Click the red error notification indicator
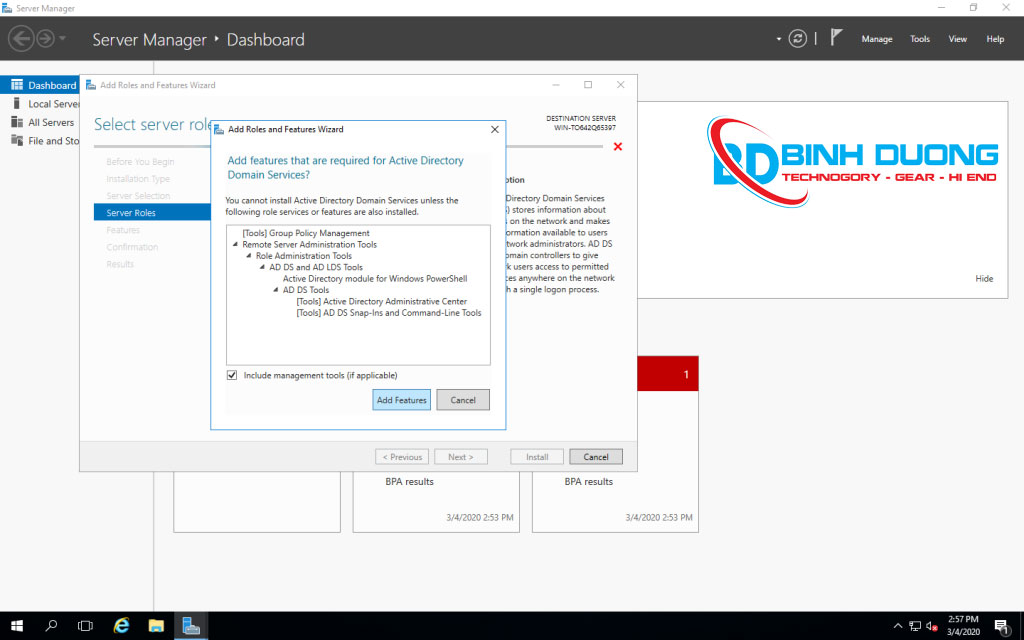The width and height of the screenshot is (1024, 640). [x=618, y=146]
